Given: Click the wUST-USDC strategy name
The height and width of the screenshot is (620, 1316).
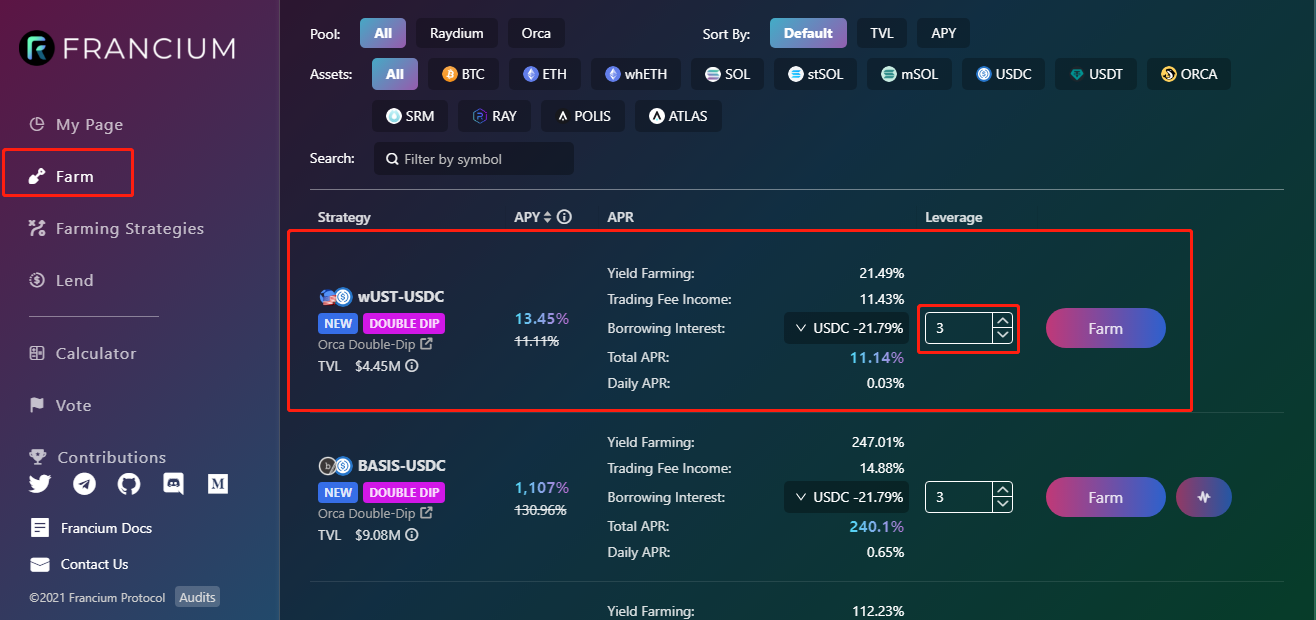Looking at the screenshot, I should [401, 296].
